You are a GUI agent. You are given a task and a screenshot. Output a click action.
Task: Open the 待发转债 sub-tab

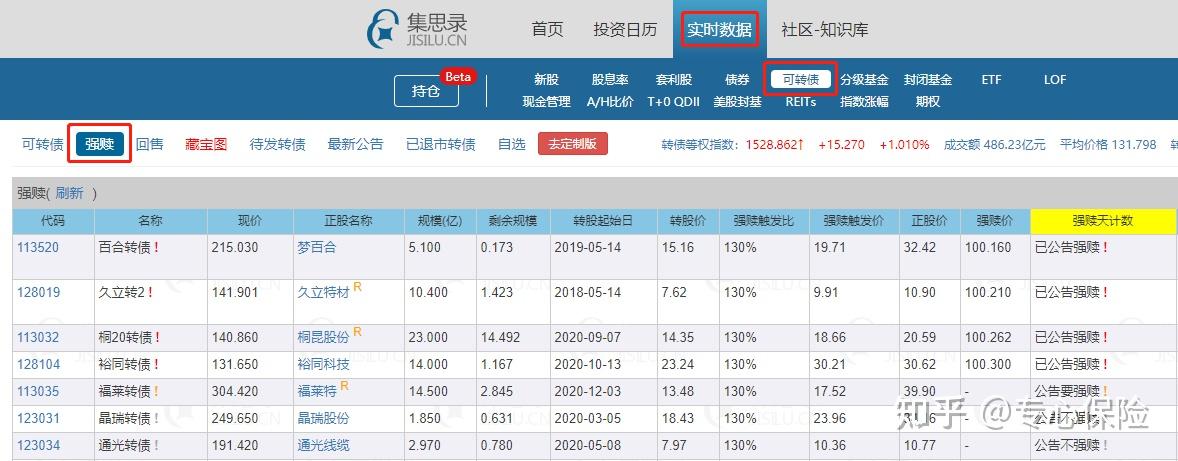pos(277,144)
